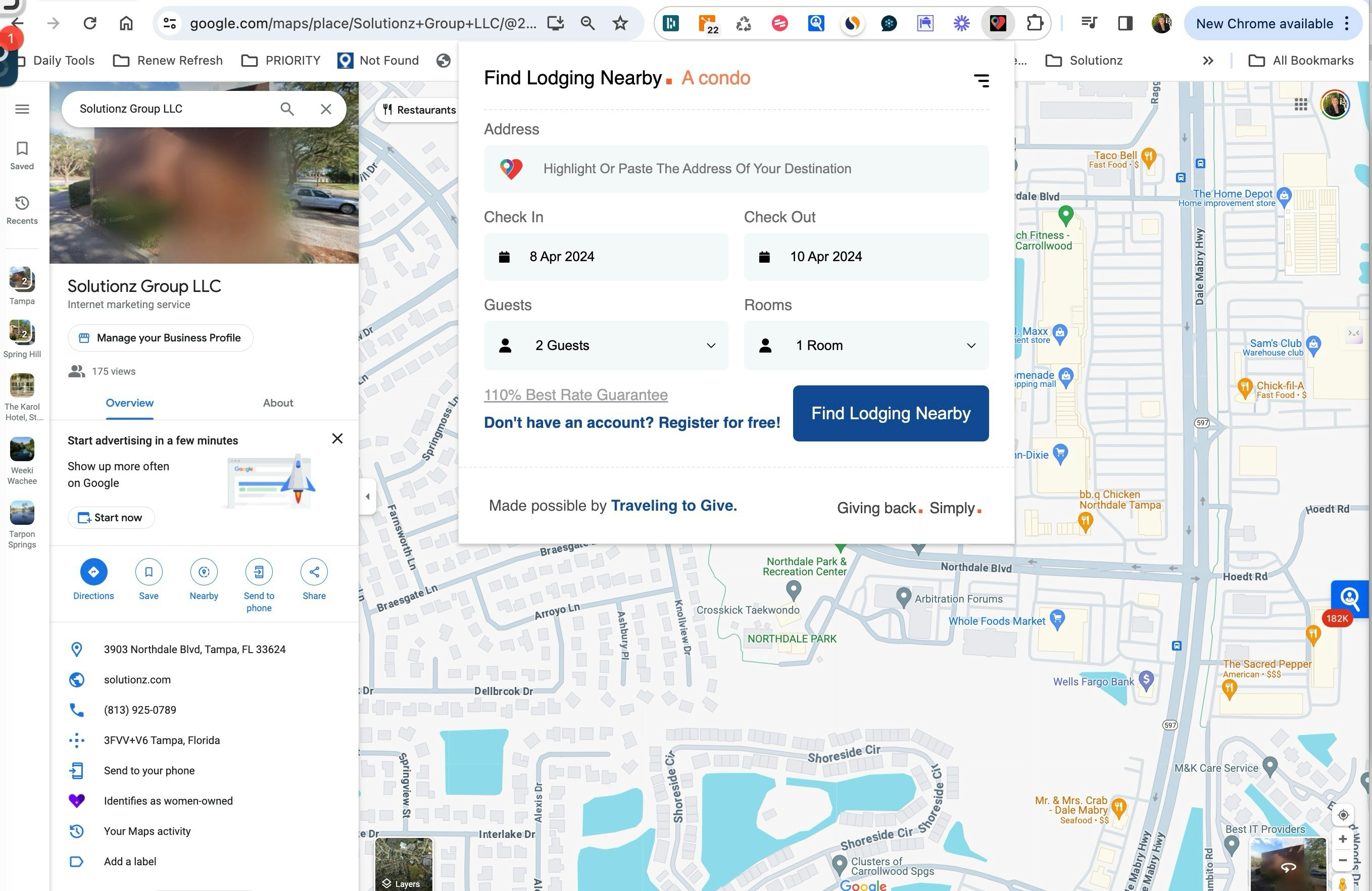Open the Solutionz bookmarks folder
Image resolution: width=1372 pixels, height=891 pixels.
click(1085, 61)
